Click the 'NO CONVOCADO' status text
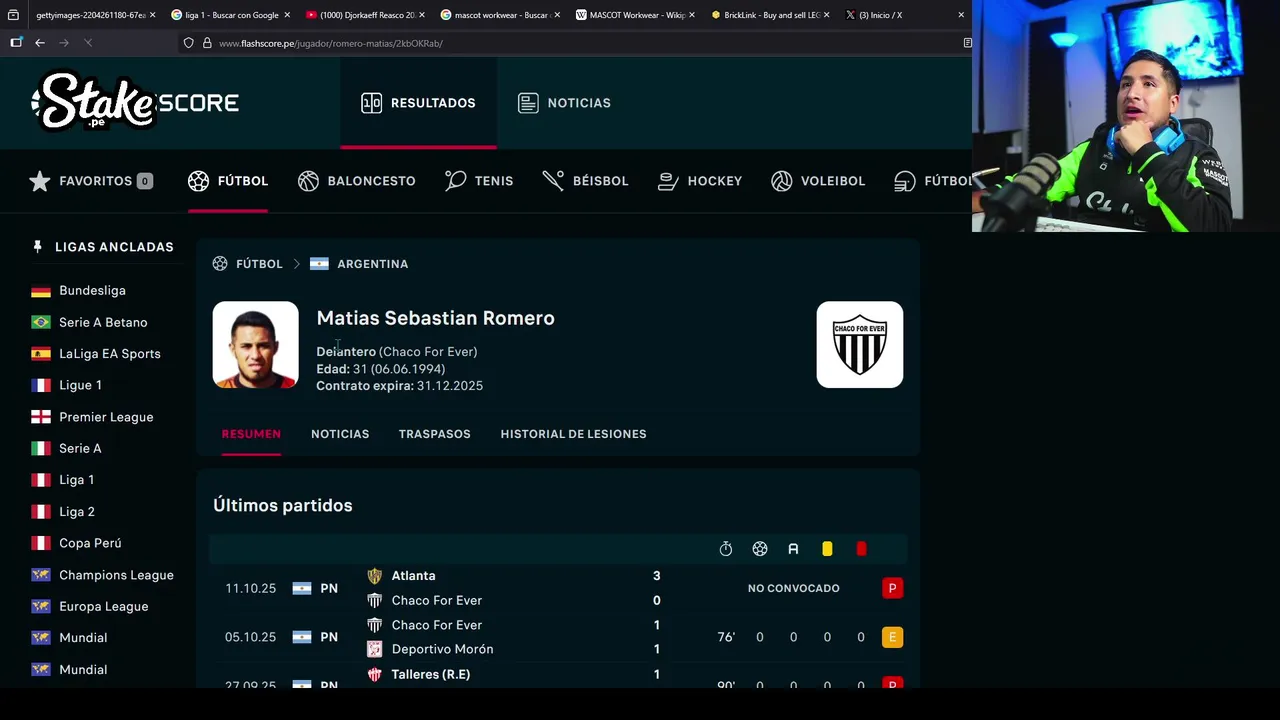Screen dimensions: 1280x720 793,588
